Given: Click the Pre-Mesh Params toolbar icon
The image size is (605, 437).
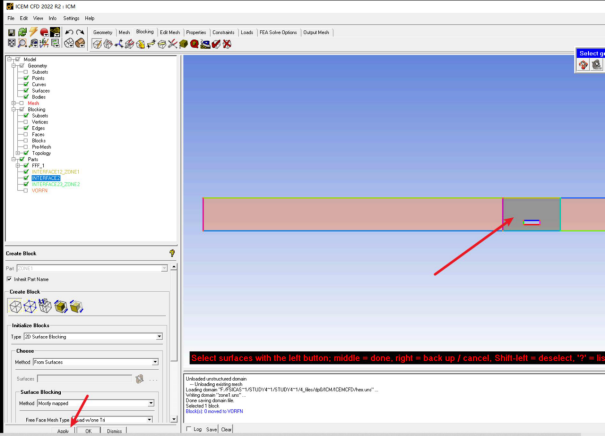Looking at the screenshot, I should 183,44.
